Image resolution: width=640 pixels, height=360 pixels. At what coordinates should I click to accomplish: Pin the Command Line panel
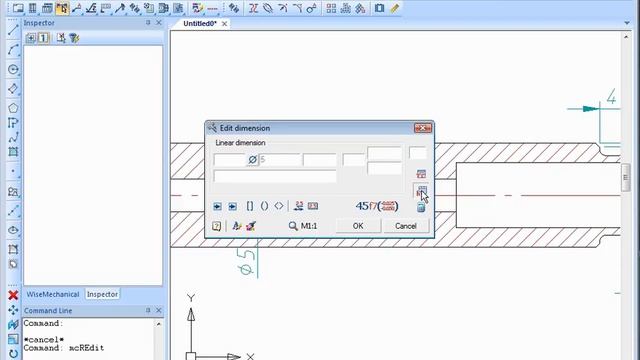coord(148,311)
